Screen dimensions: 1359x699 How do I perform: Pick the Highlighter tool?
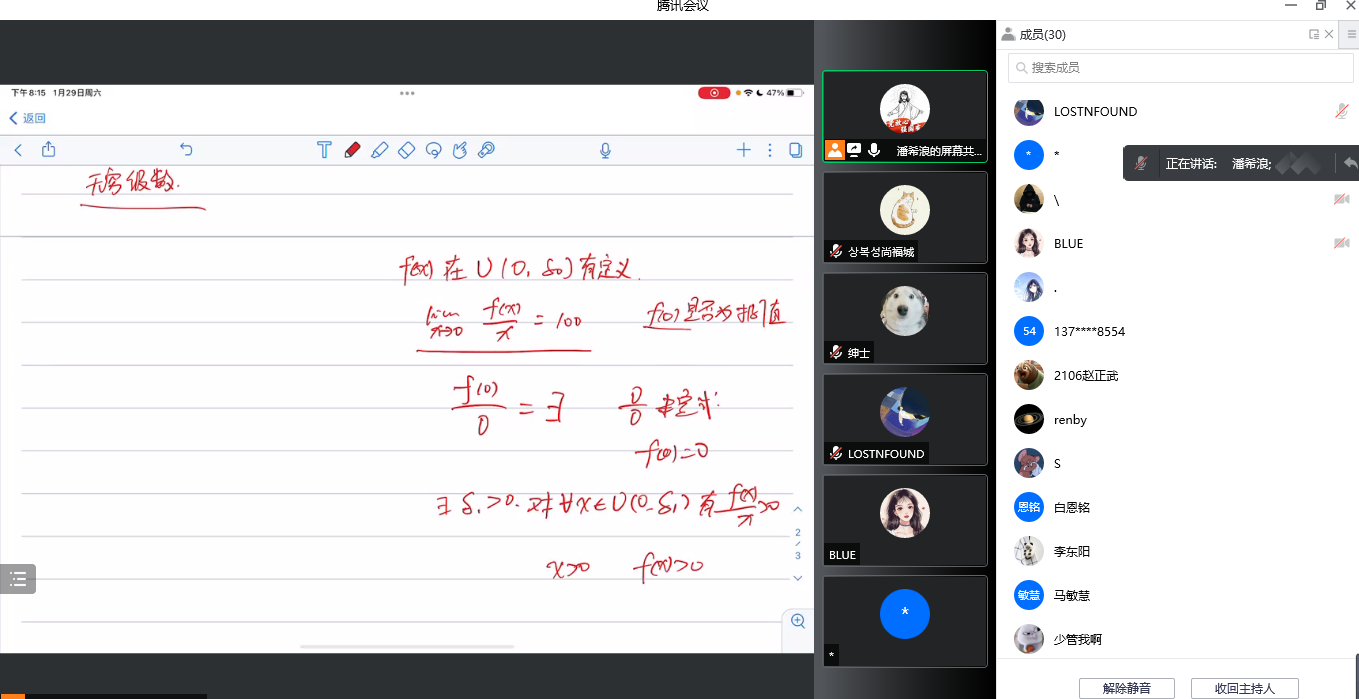pyautogui.click(x=380, y=150)
